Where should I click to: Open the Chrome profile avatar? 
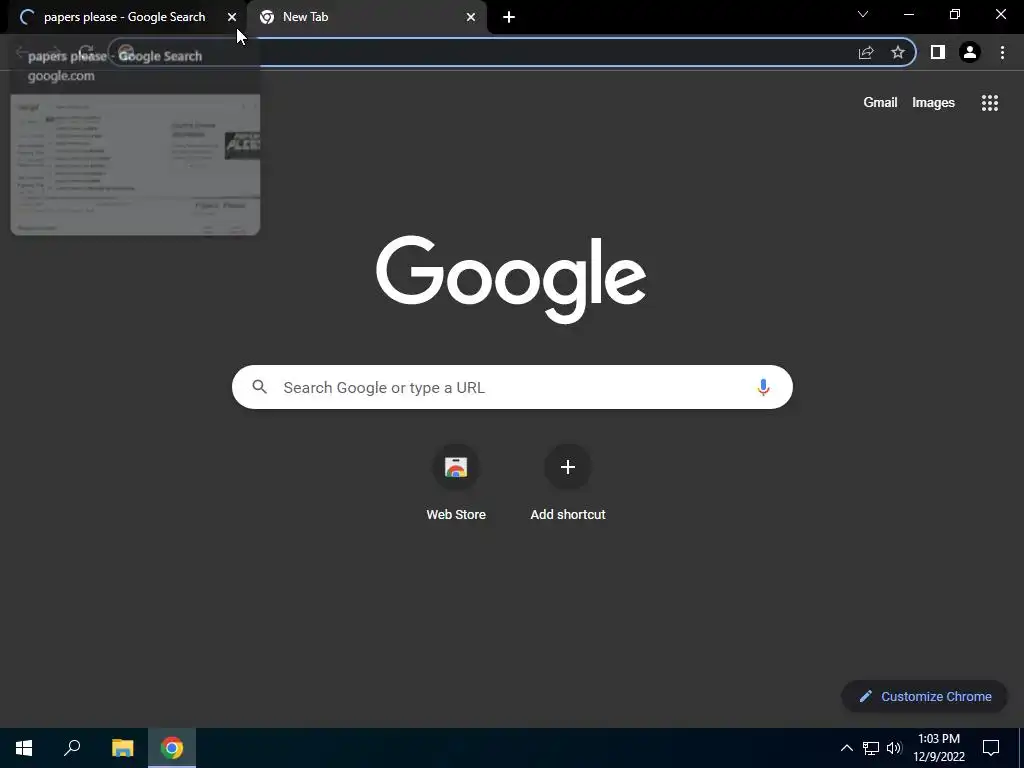[970, 52]
